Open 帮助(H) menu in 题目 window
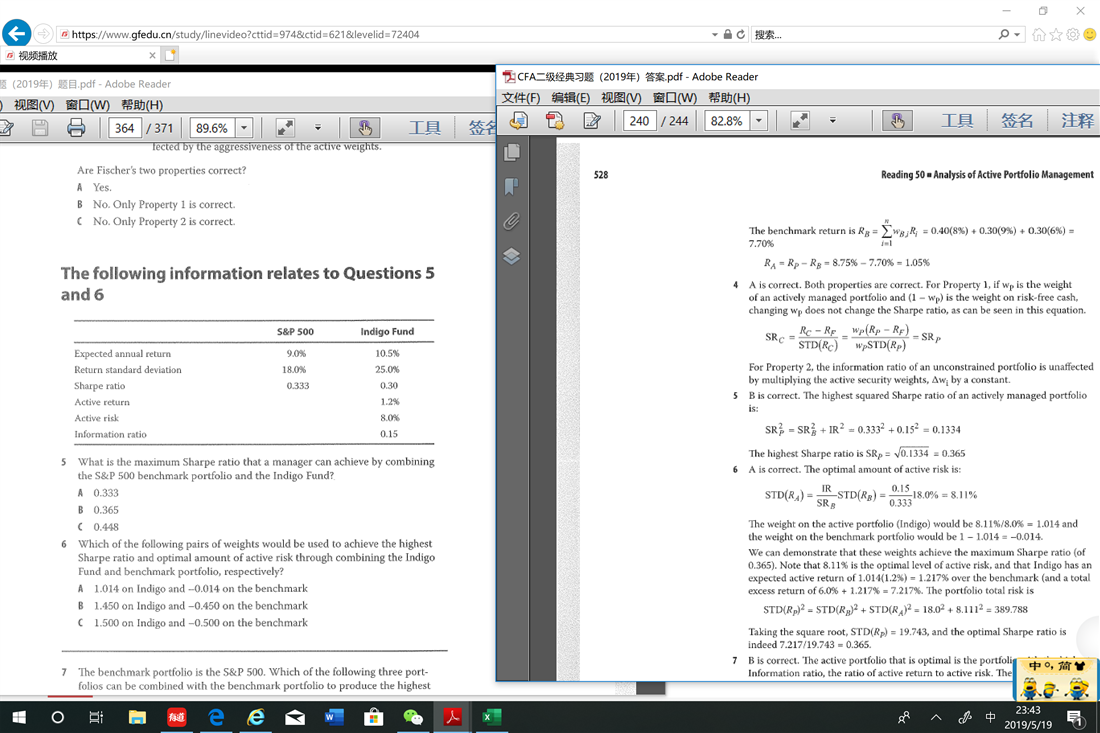The image size is (1100, 733). 142,105
